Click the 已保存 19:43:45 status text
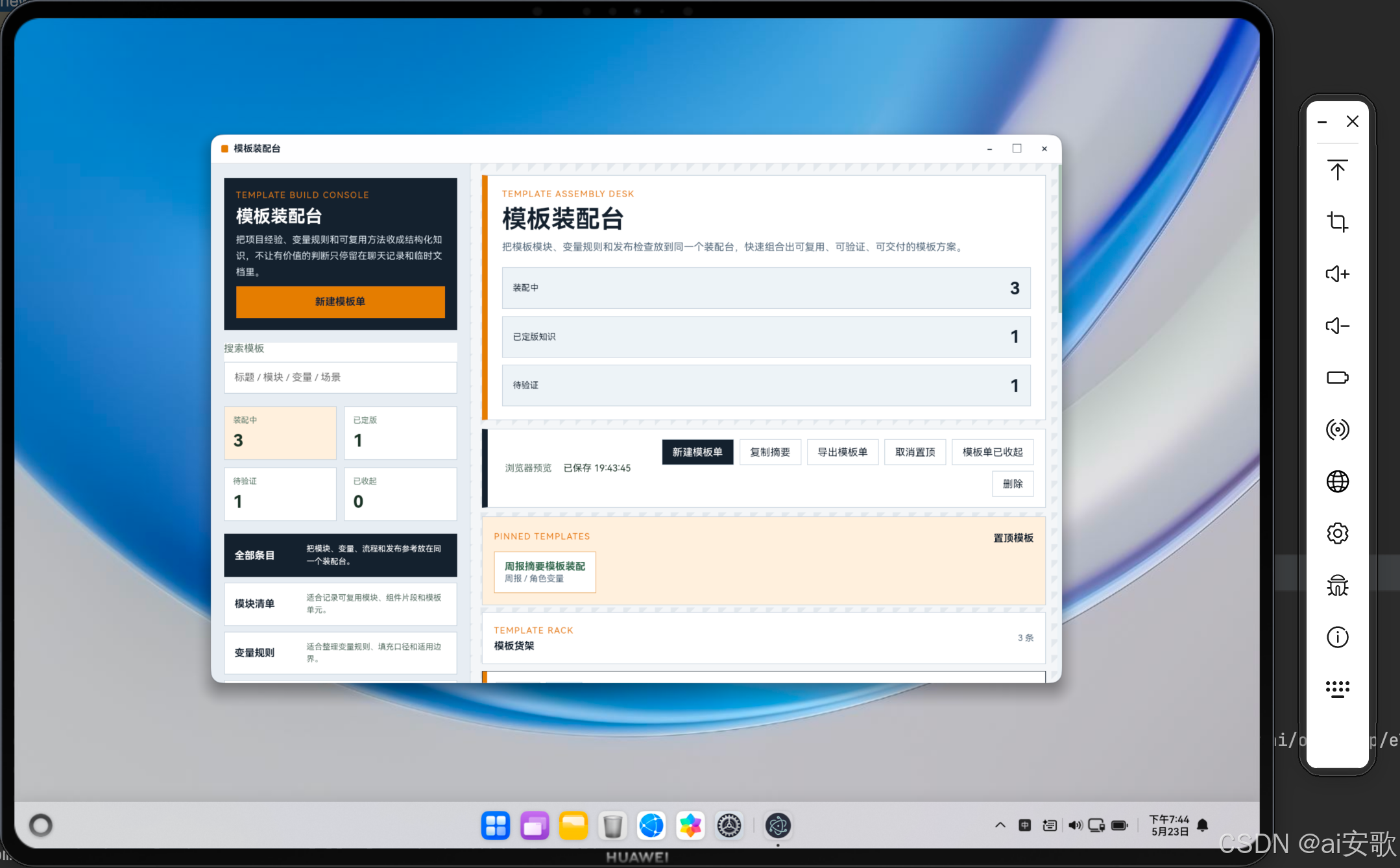The image size is (1400, 868). pos(597,468)
